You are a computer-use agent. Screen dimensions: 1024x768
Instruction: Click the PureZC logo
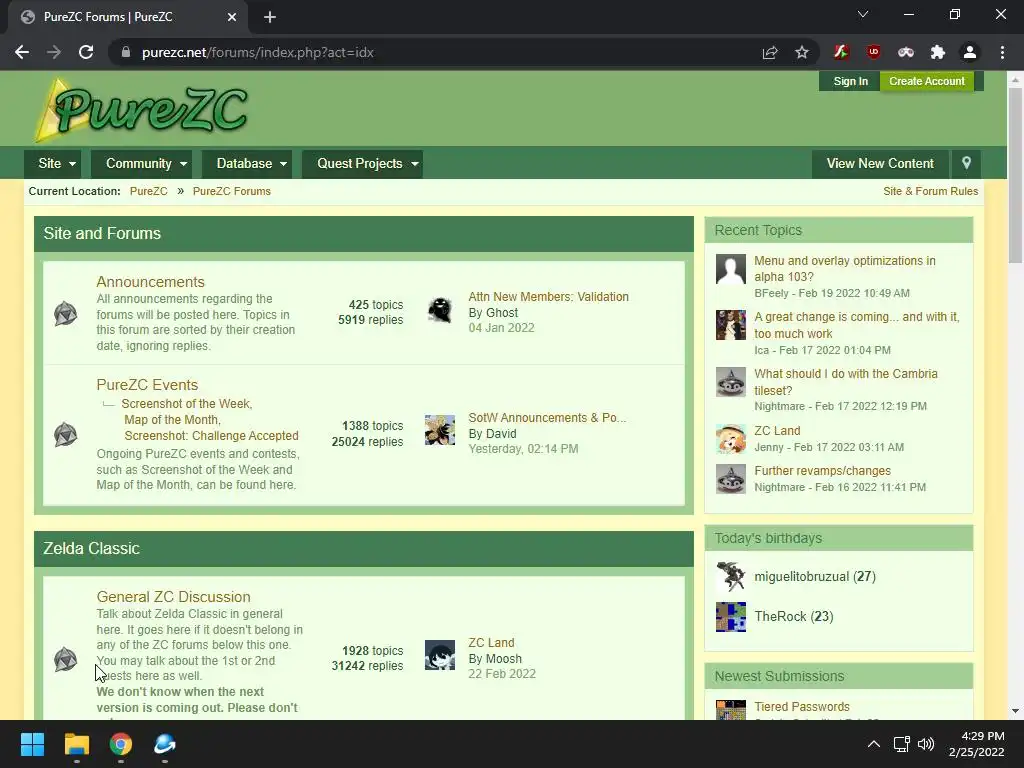[142, 110]
